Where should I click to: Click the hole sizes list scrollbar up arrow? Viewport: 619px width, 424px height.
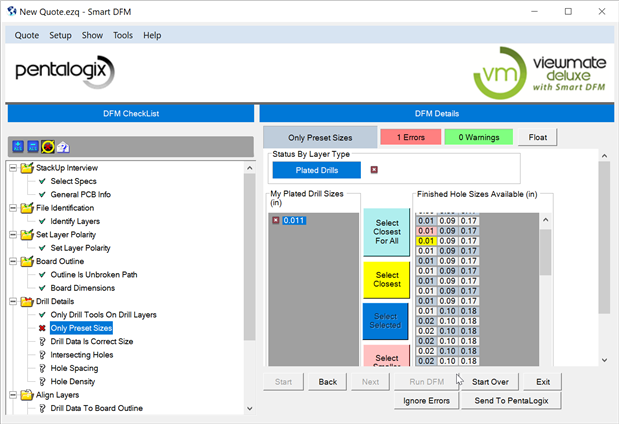[546, 220]
